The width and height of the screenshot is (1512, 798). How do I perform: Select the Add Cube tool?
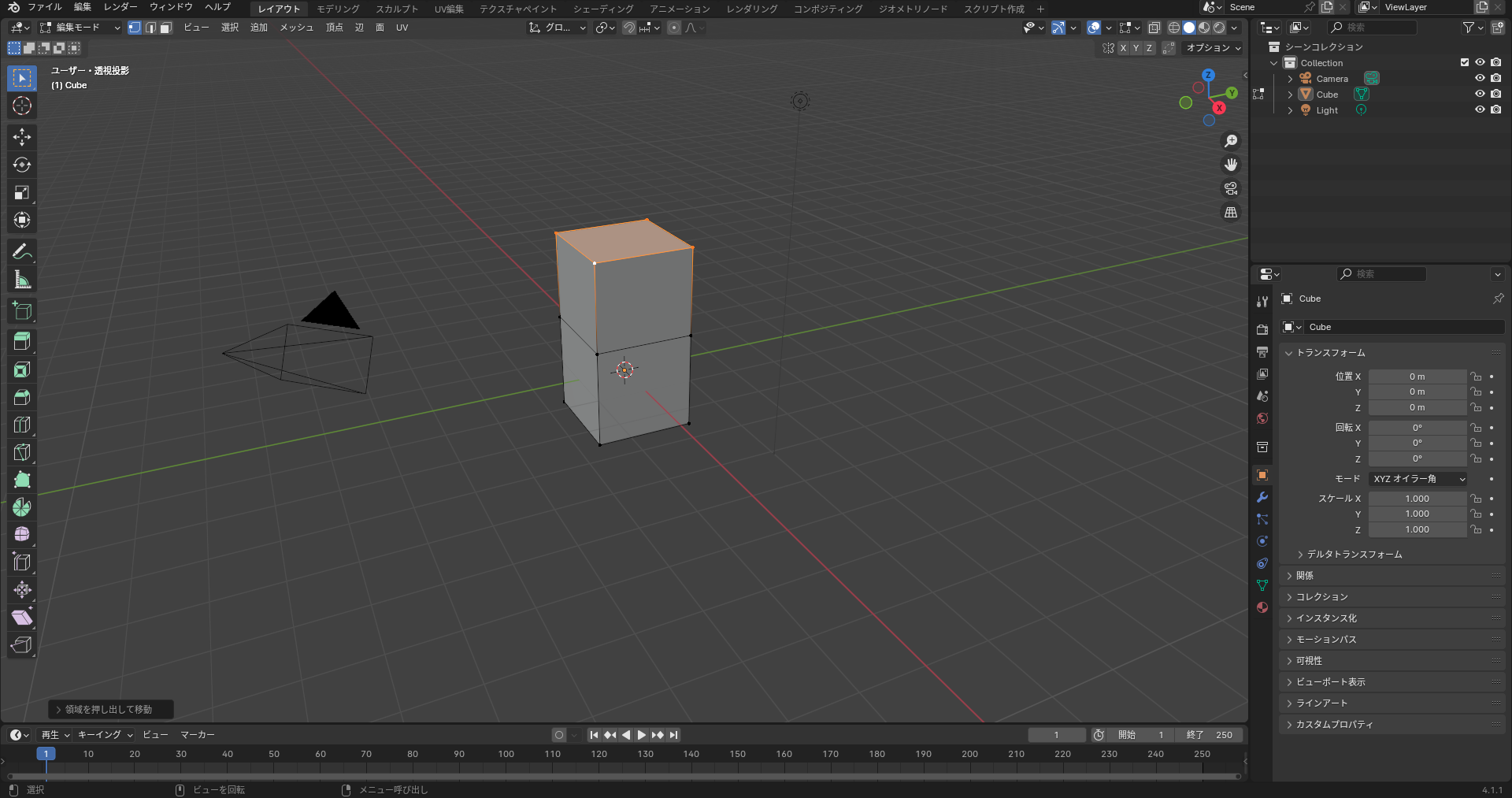[21, 311]
